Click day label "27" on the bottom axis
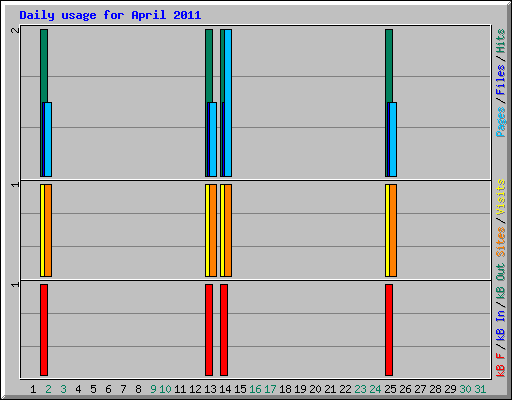Viewport: 512px width, 400px height. 420,389
